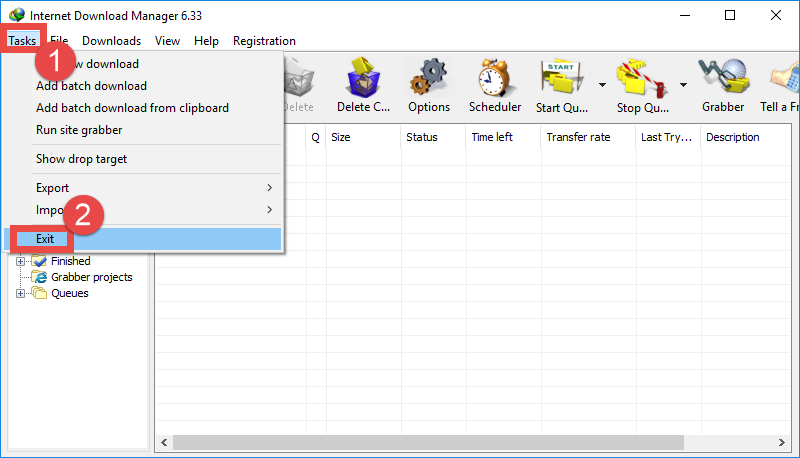Launch the Grabber tool icon
The image size is (800, 458).
coord(724,77)
